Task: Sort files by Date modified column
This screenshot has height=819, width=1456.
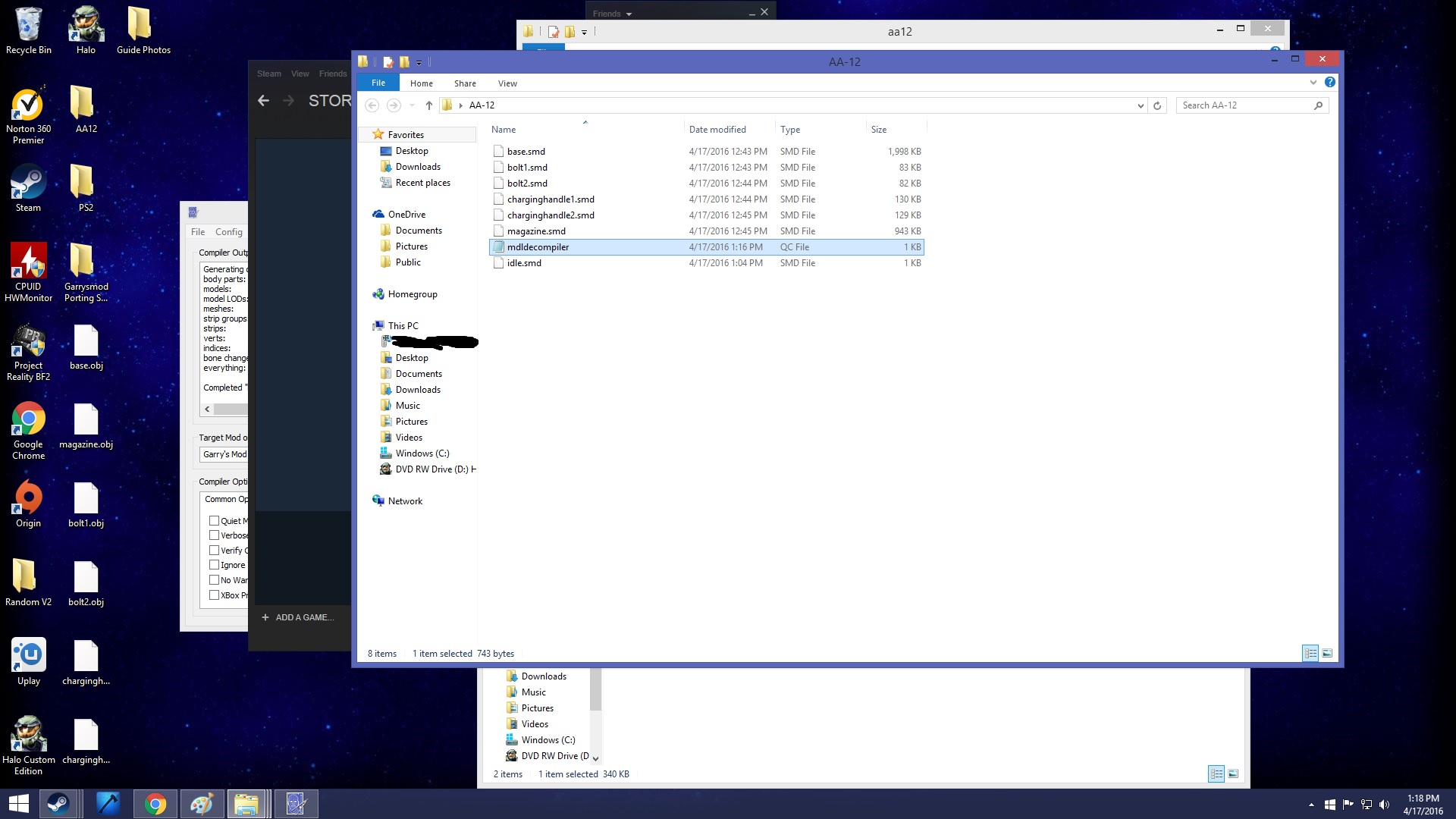Action: coord(717,130)
